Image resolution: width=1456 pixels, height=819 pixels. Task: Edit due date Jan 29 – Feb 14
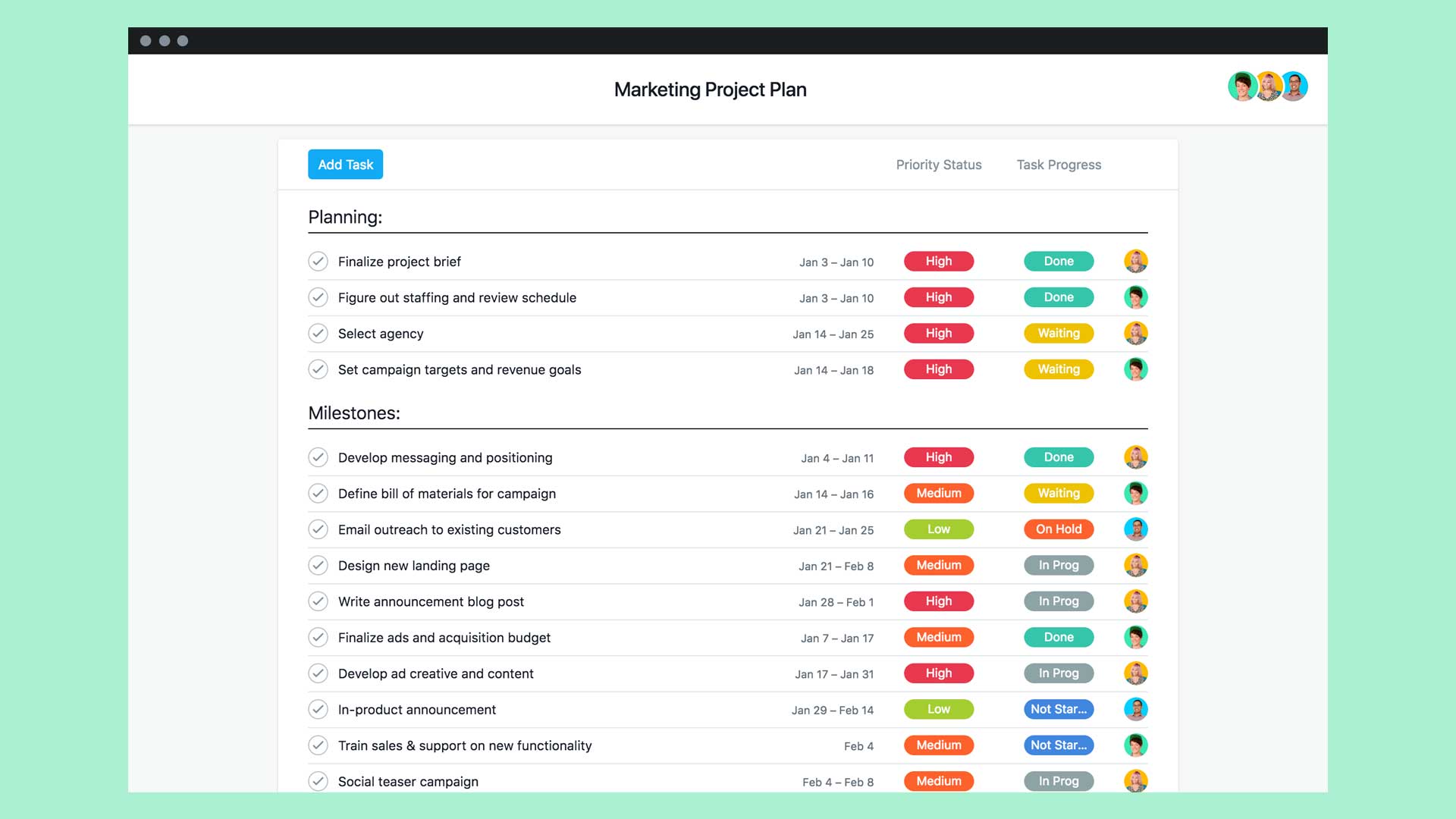[x=833, y=711]
